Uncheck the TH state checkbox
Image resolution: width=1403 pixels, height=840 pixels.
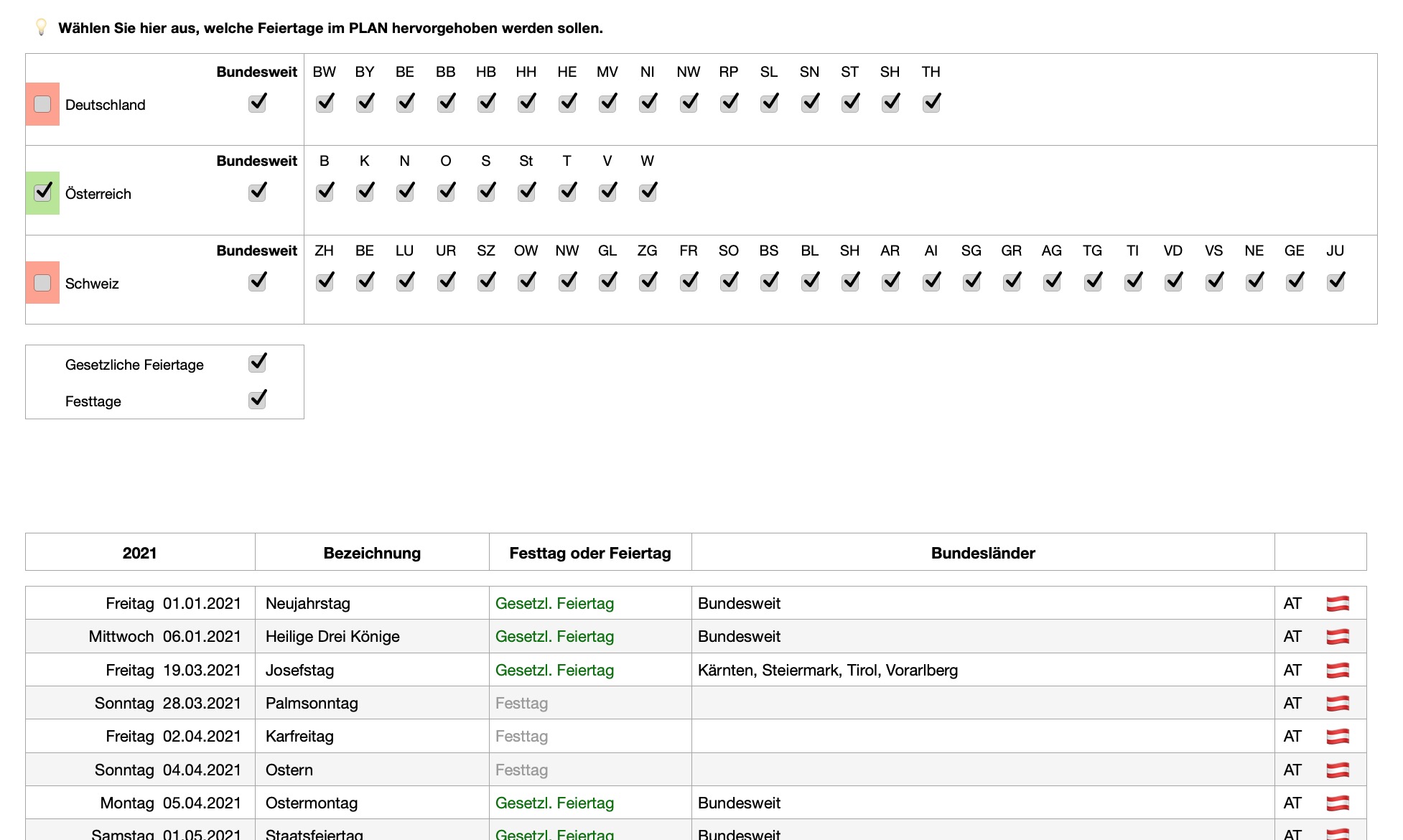(931, 104)
